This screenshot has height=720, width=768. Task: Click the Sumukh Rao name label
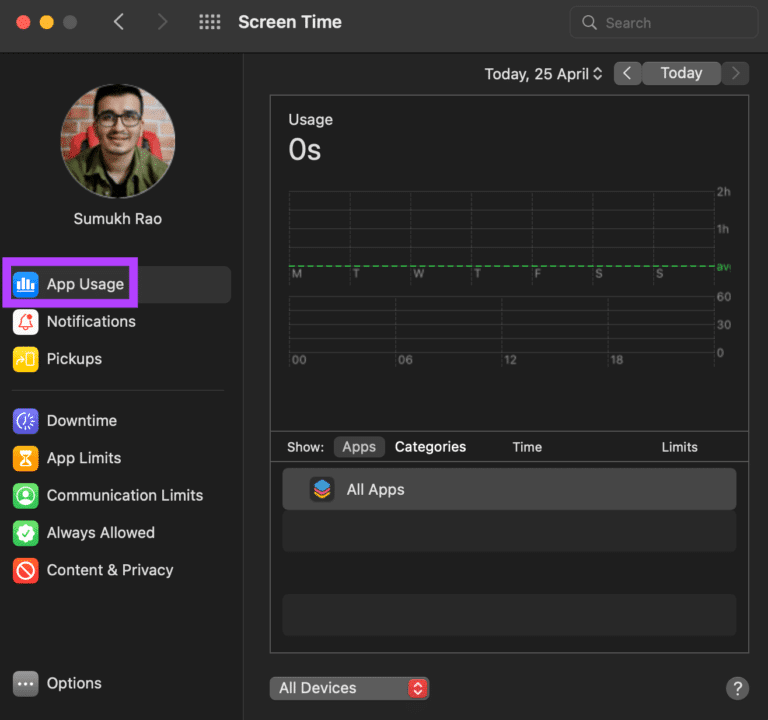pyautogui.click(x=118, y=219)
